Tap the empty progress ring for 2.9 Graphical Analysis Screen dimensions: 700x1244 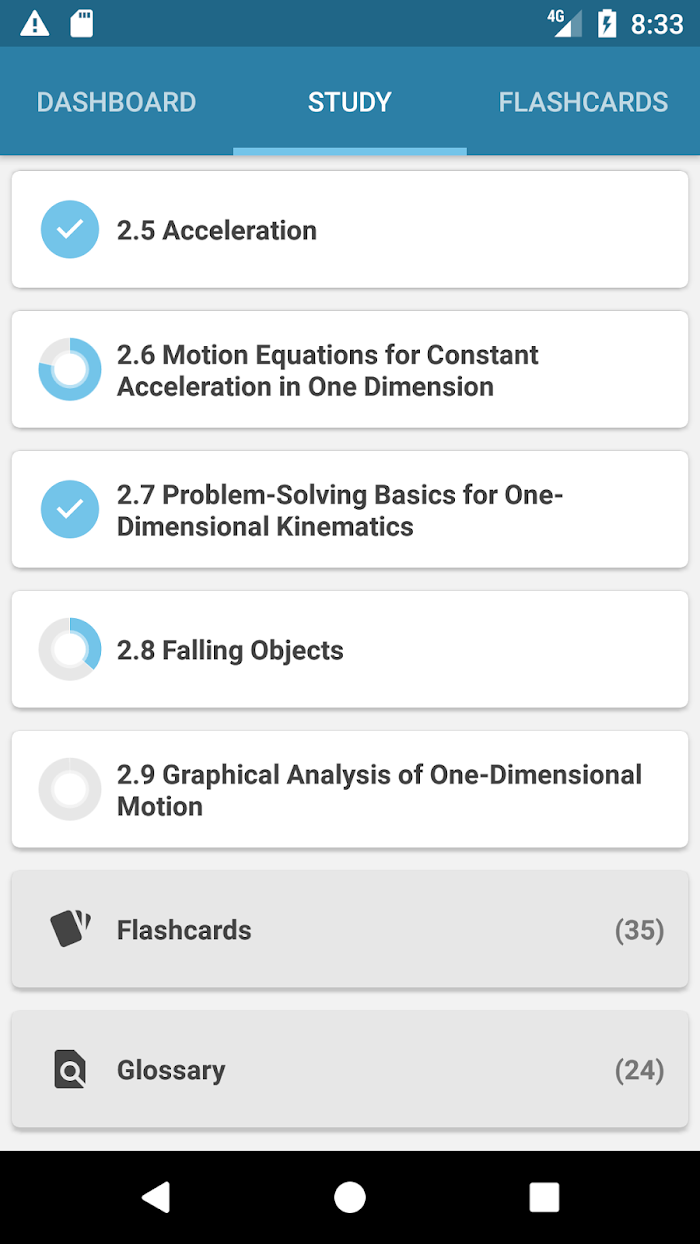tap(70, 790)
